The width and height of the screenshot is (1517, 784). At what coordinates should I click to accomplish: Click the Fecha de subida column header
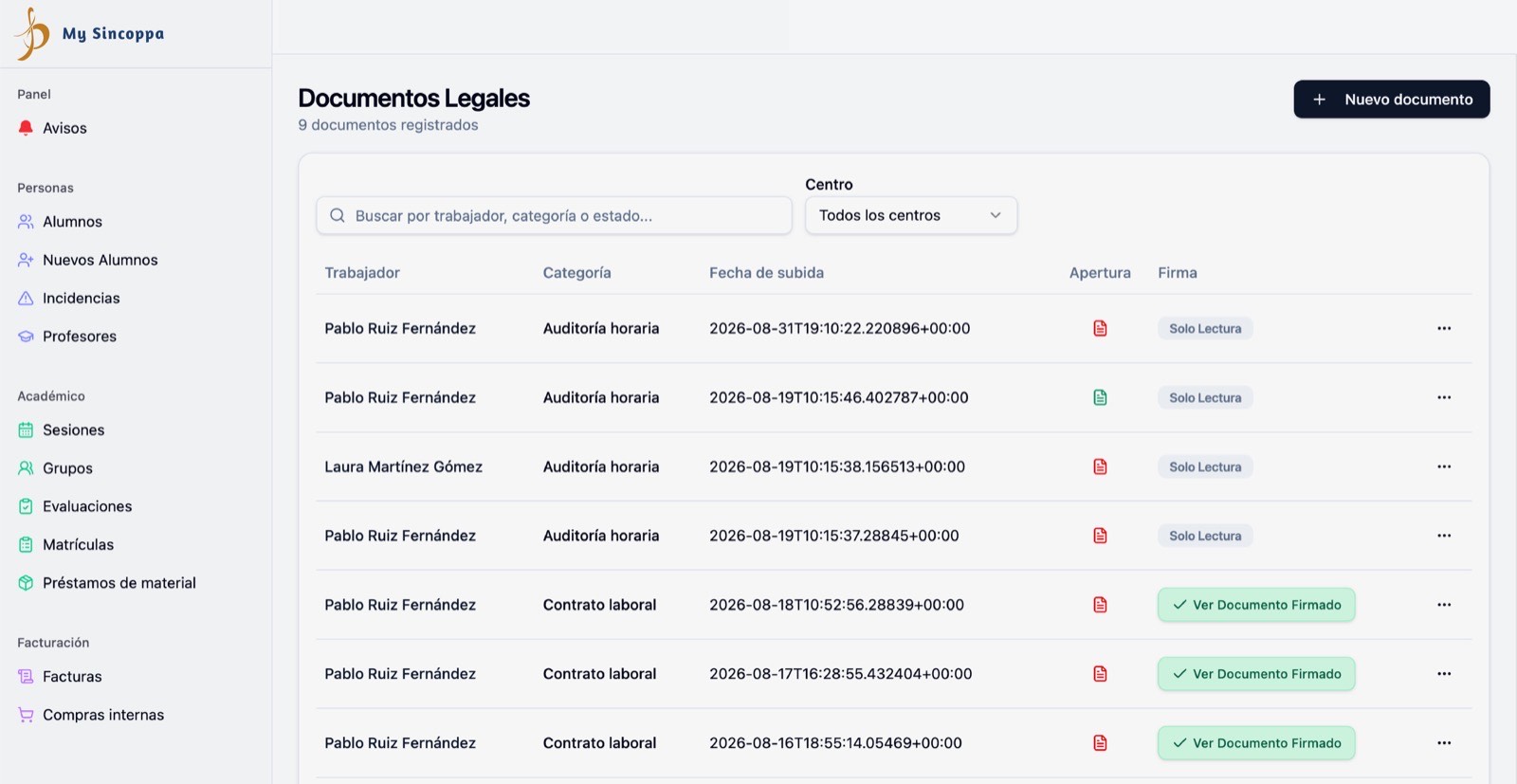click(766, 273)
